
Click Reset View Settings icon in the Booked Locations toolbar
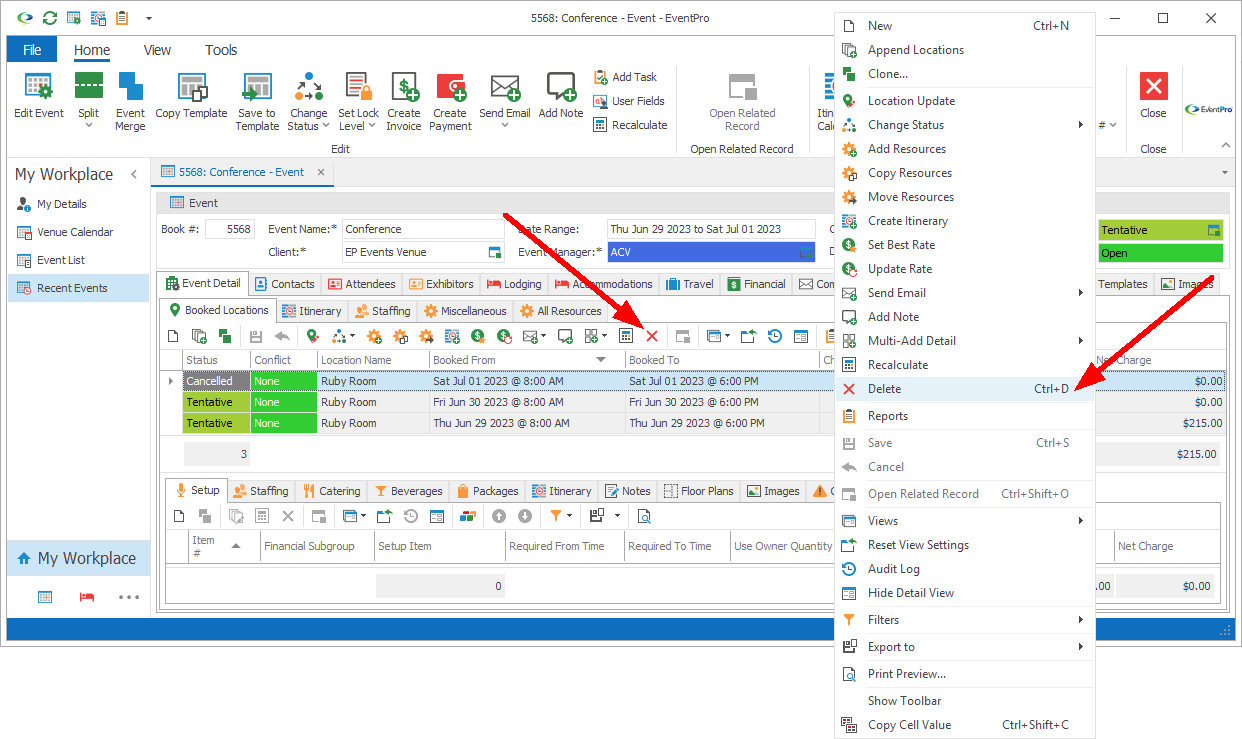click(x=749, y=336)
